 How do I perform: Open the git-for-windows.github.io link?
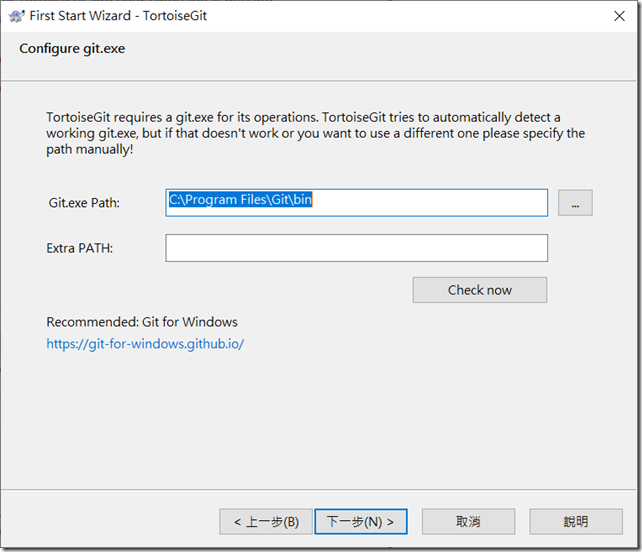coord(145,344)
